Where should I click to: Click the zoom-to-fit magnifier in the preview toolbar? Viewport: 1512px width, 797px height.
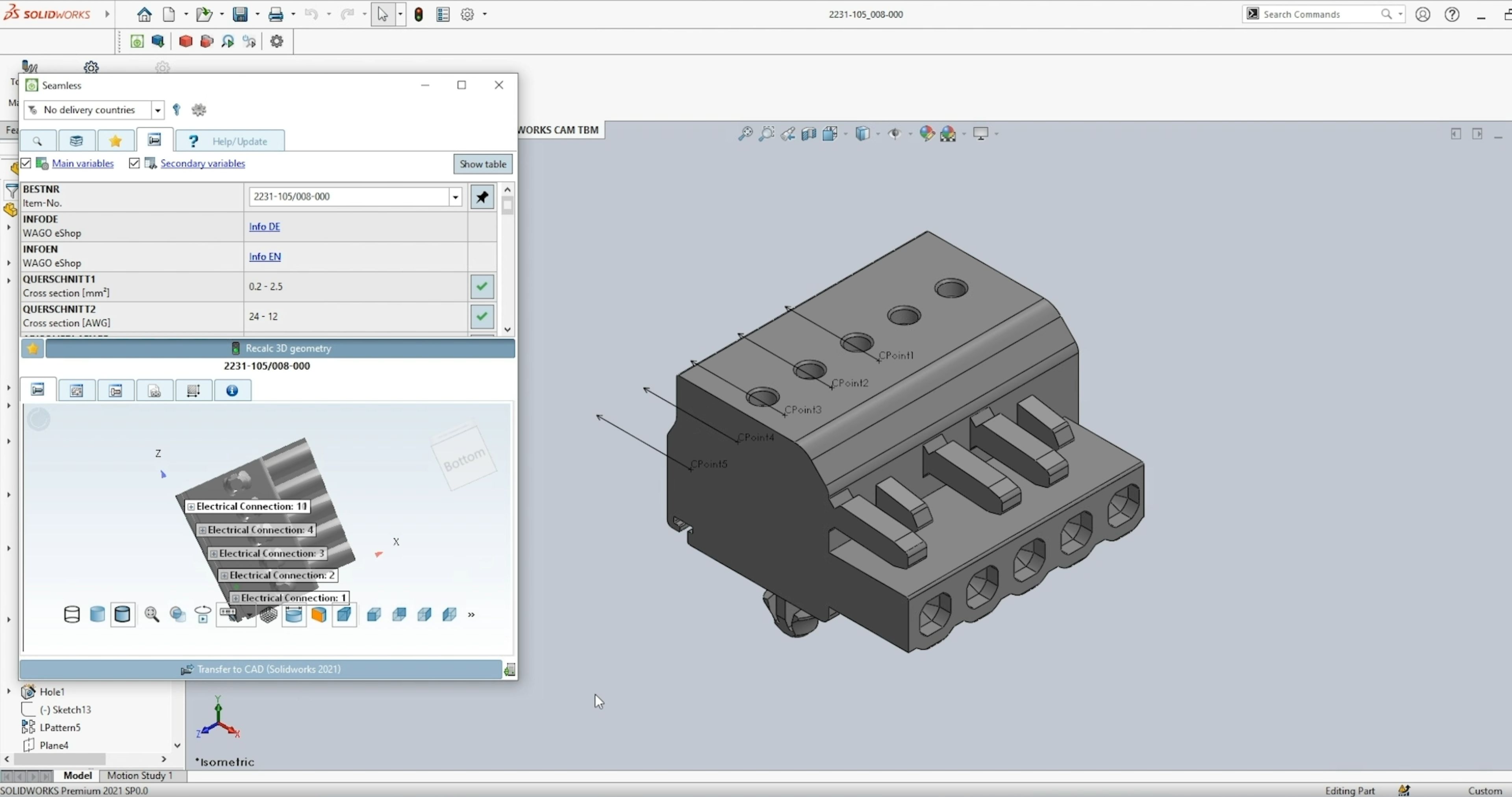tap(152, 614)
